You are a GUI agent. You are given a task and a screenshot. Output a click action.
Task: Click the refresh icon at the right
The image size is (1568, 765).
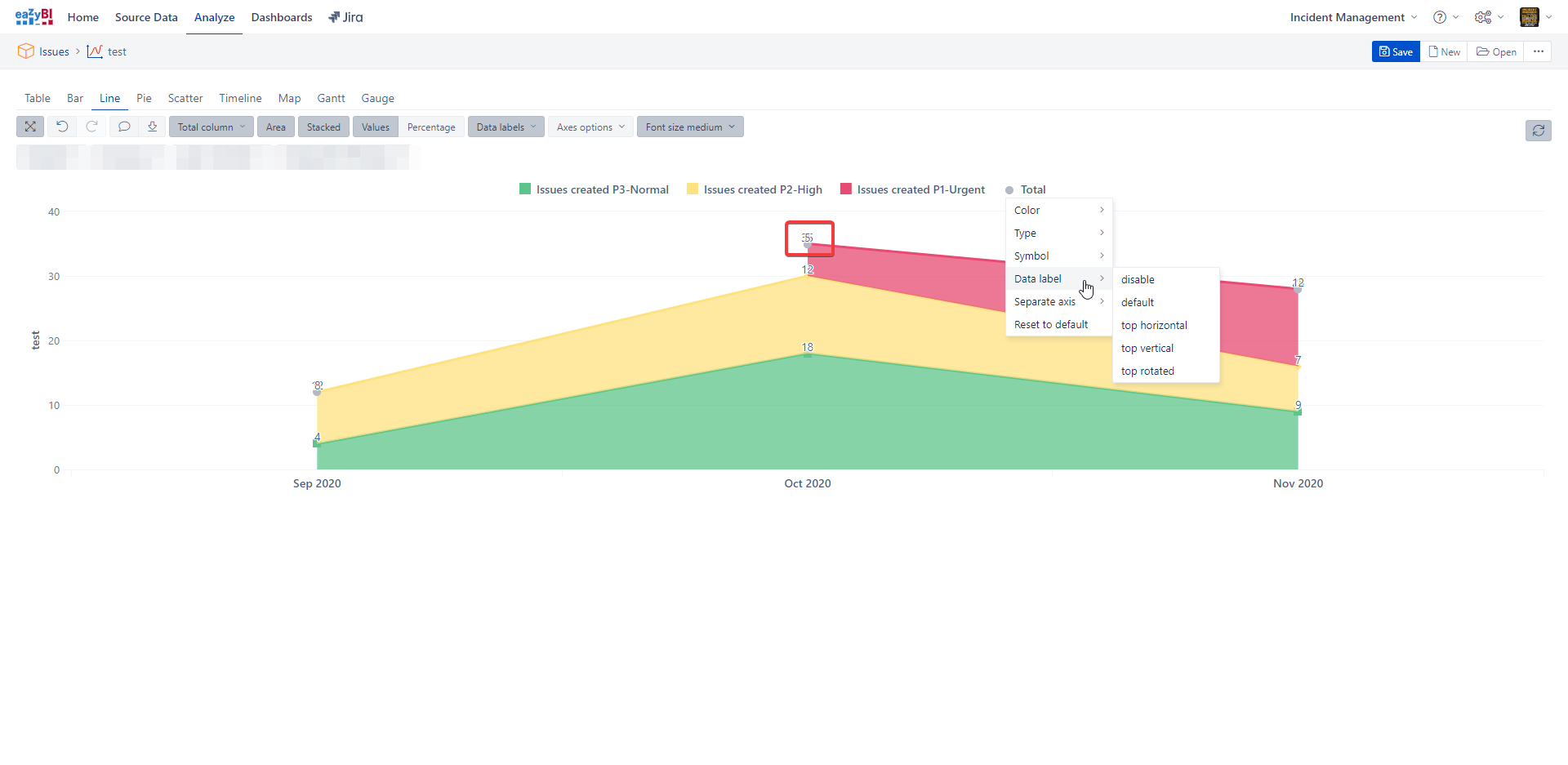[1538, 131]
